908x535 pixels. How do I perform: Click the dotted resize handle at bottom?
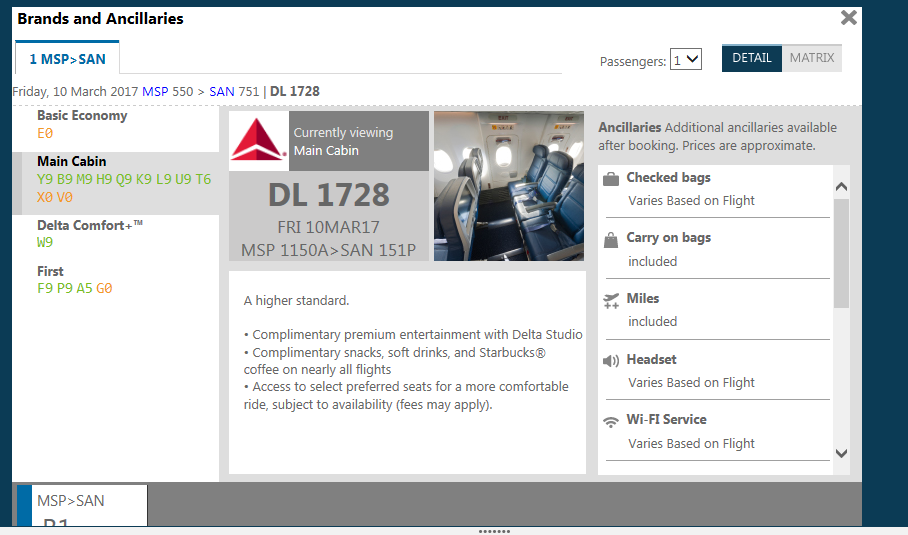tap(494, 531)
